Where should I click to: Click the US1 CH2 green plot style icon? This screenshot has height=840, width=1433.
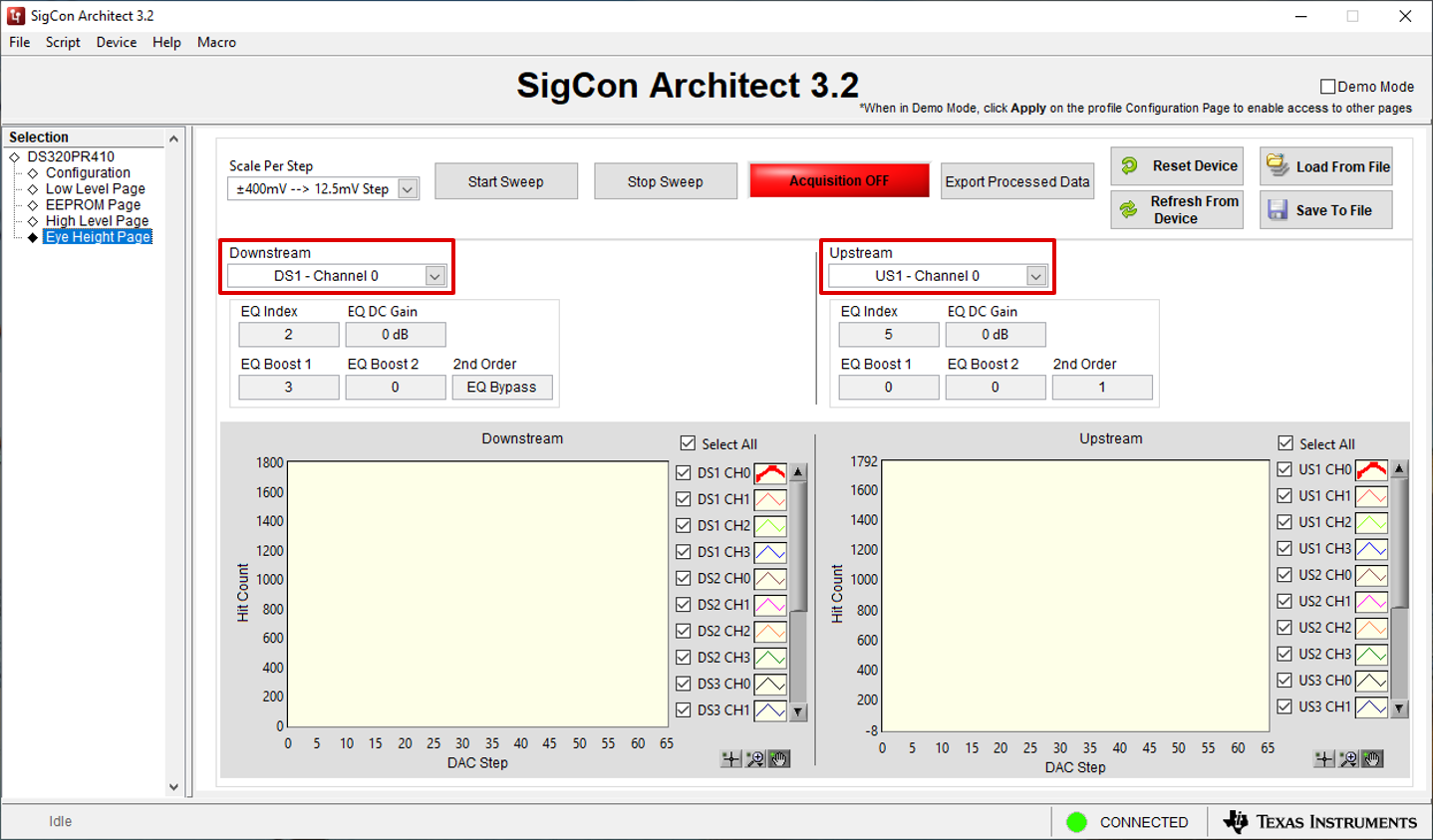pos(1372,522)
